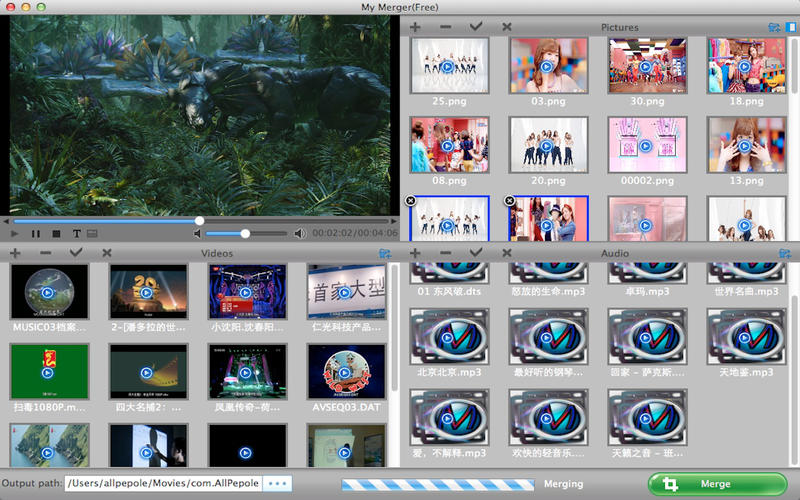Remove audio using the Audio minus icon
This screenshot has width=800, height=500.
click(445, 253)
